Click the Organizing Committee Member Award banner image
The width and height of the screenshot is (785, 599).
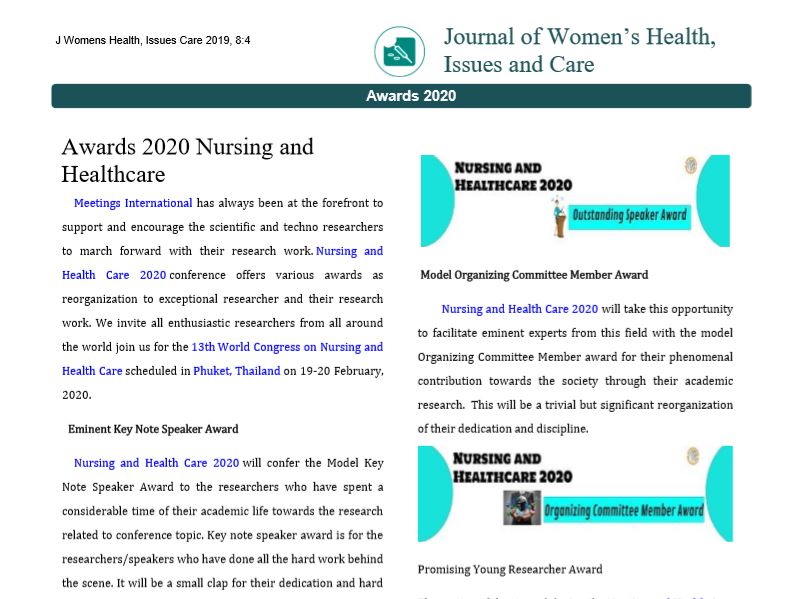pyautogui.click(x=575, y=494)
